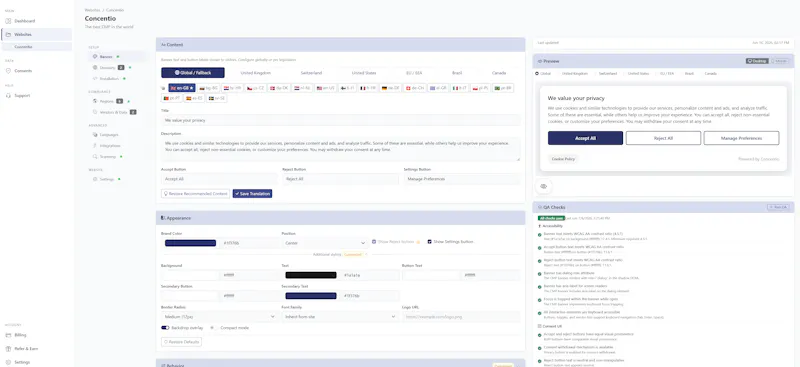
Task: Open the Websites folder icon in sidebar
Action: [8, 34]
